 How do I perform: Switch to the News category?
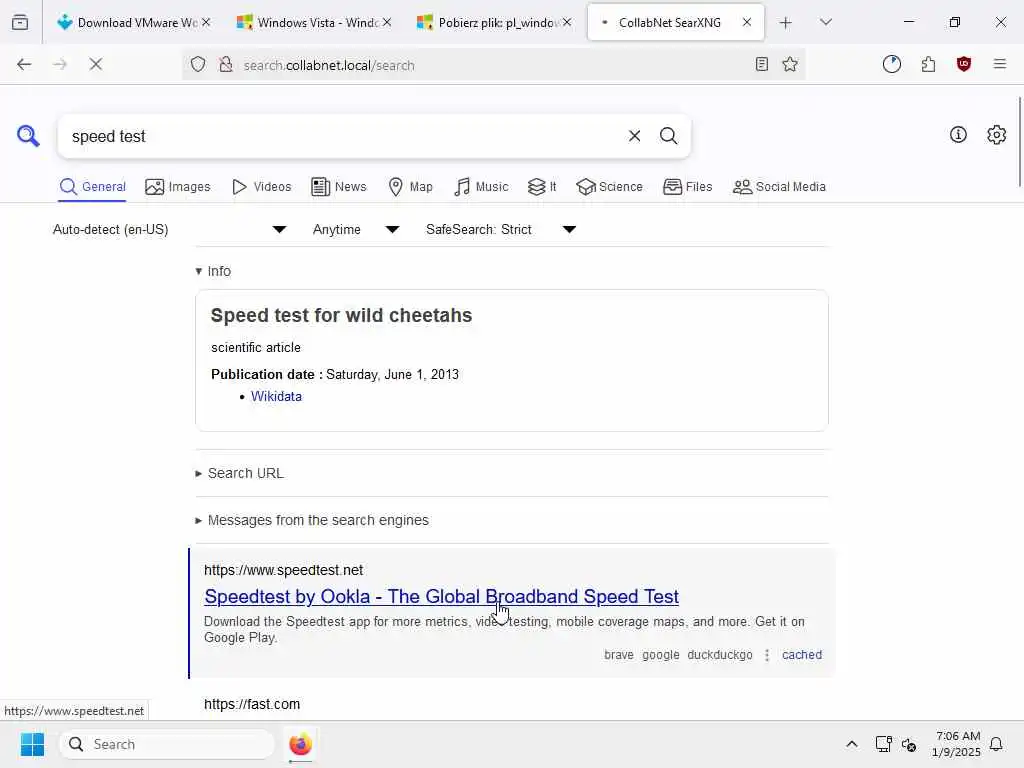(338, 187)
